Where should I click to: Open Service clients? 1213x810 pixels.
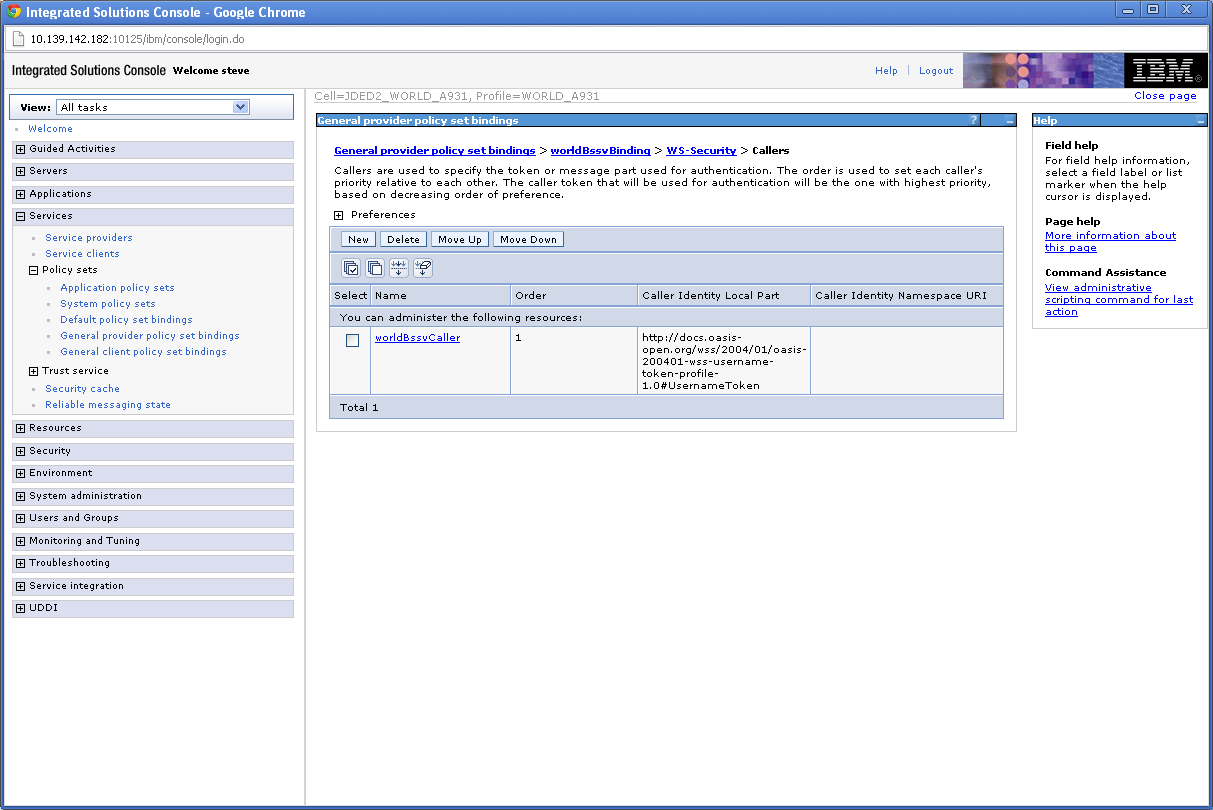coord(82,254)
